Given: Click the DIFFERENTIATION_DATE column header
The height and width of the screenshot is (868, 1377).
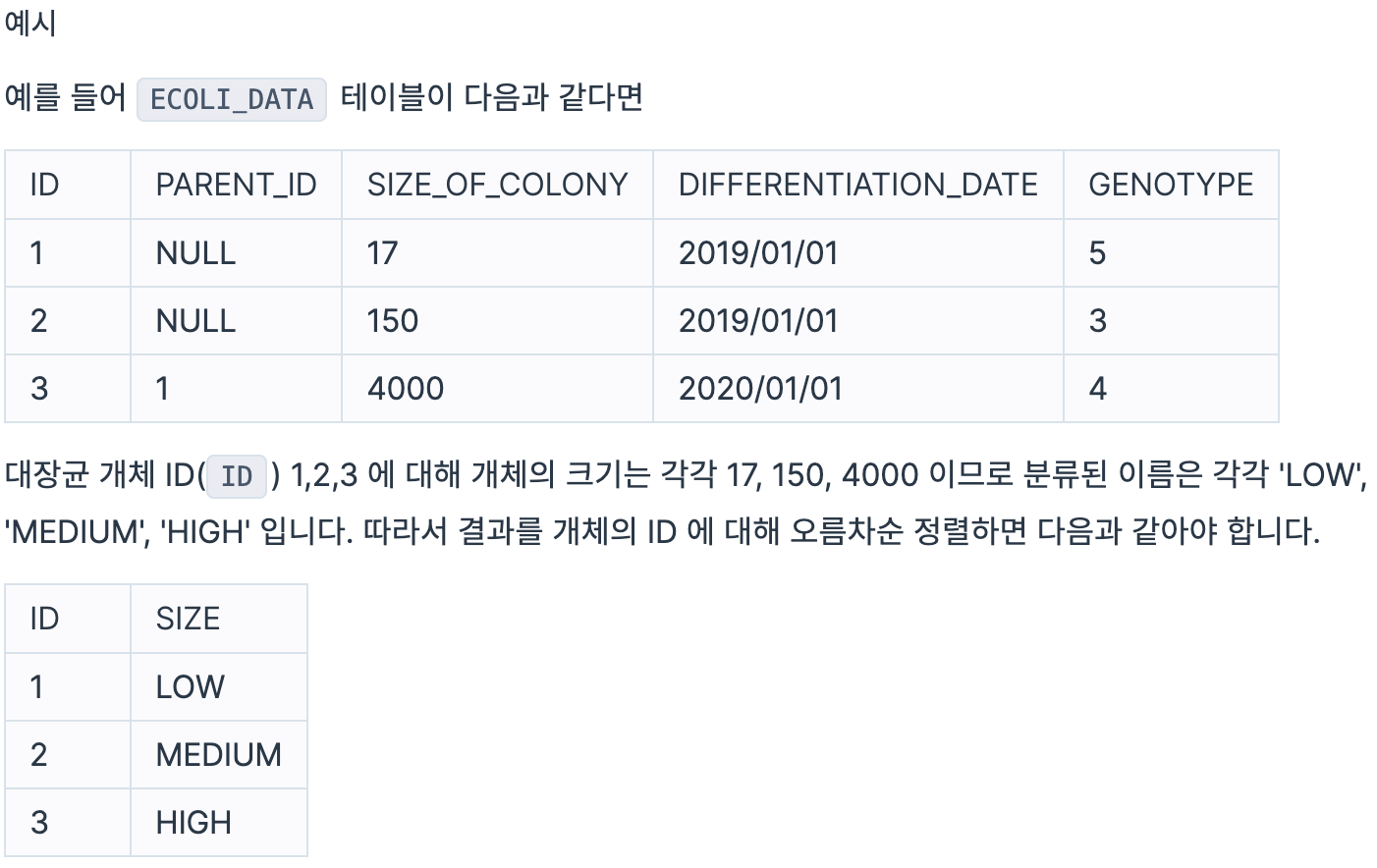Looking at the screenshot, I should click(857, 185).
